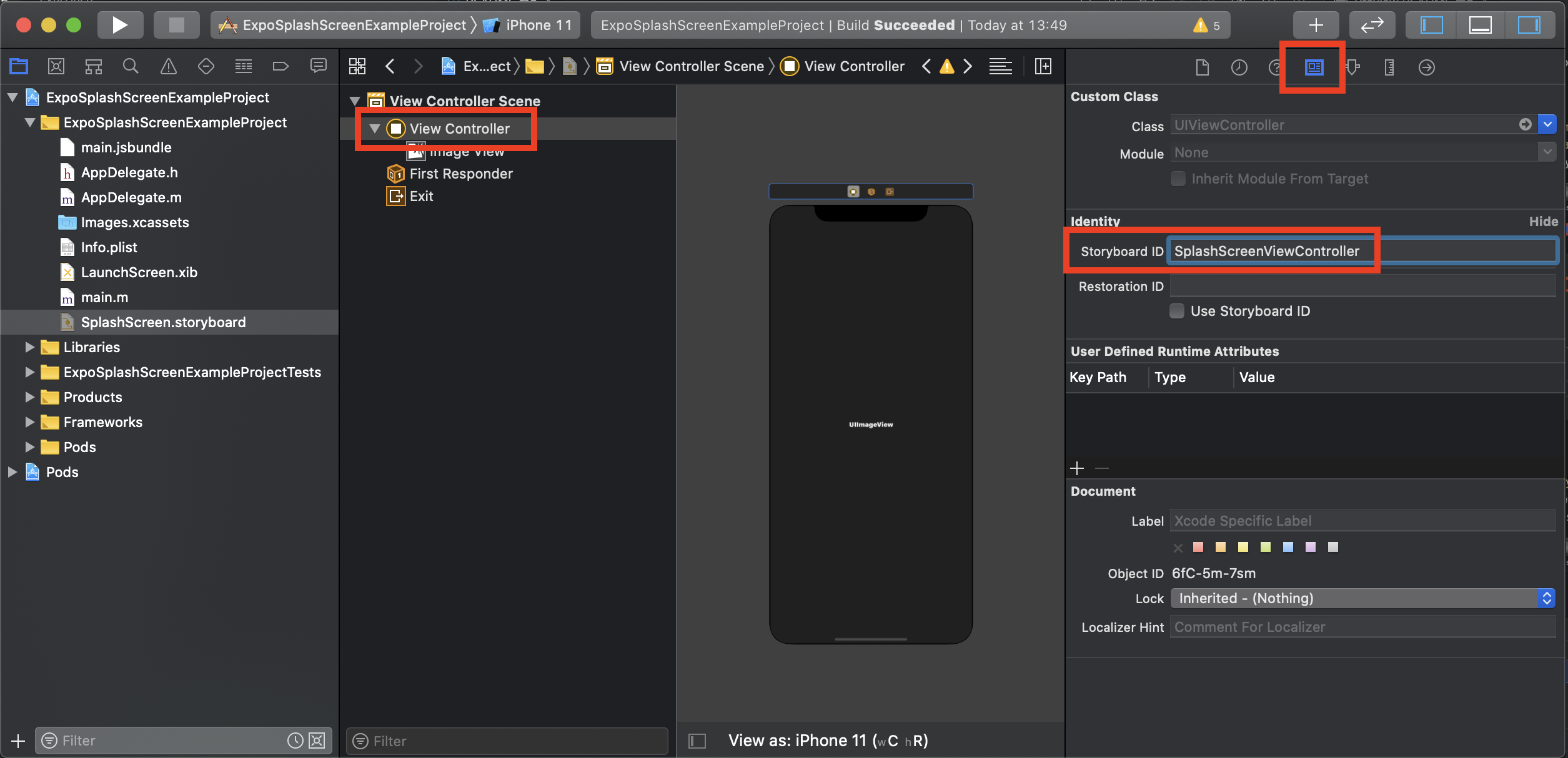Show the Size inspector ruler icon

tap(1389, 67)
